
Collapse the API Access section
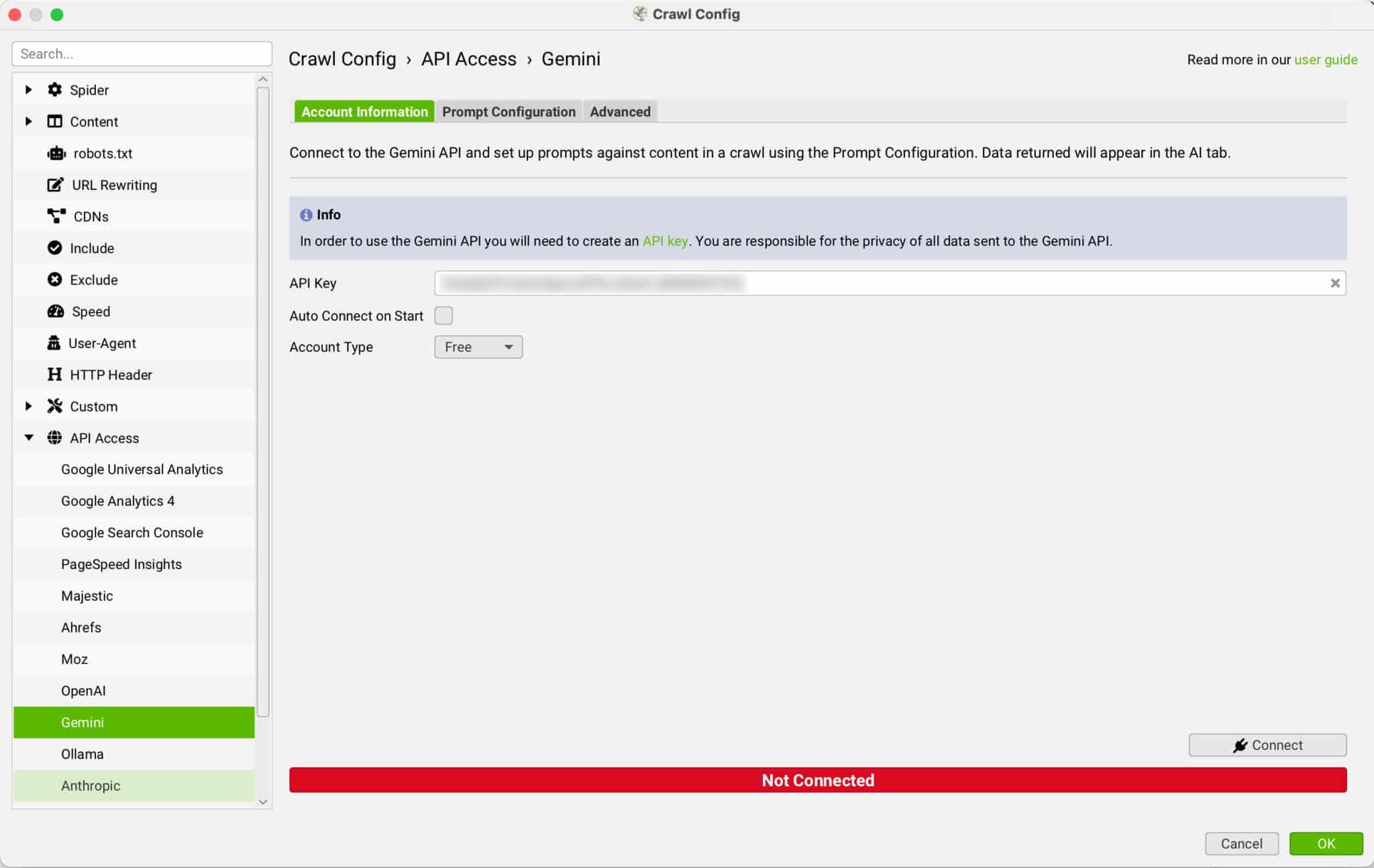pyautogui.click(x=29, y=437)
